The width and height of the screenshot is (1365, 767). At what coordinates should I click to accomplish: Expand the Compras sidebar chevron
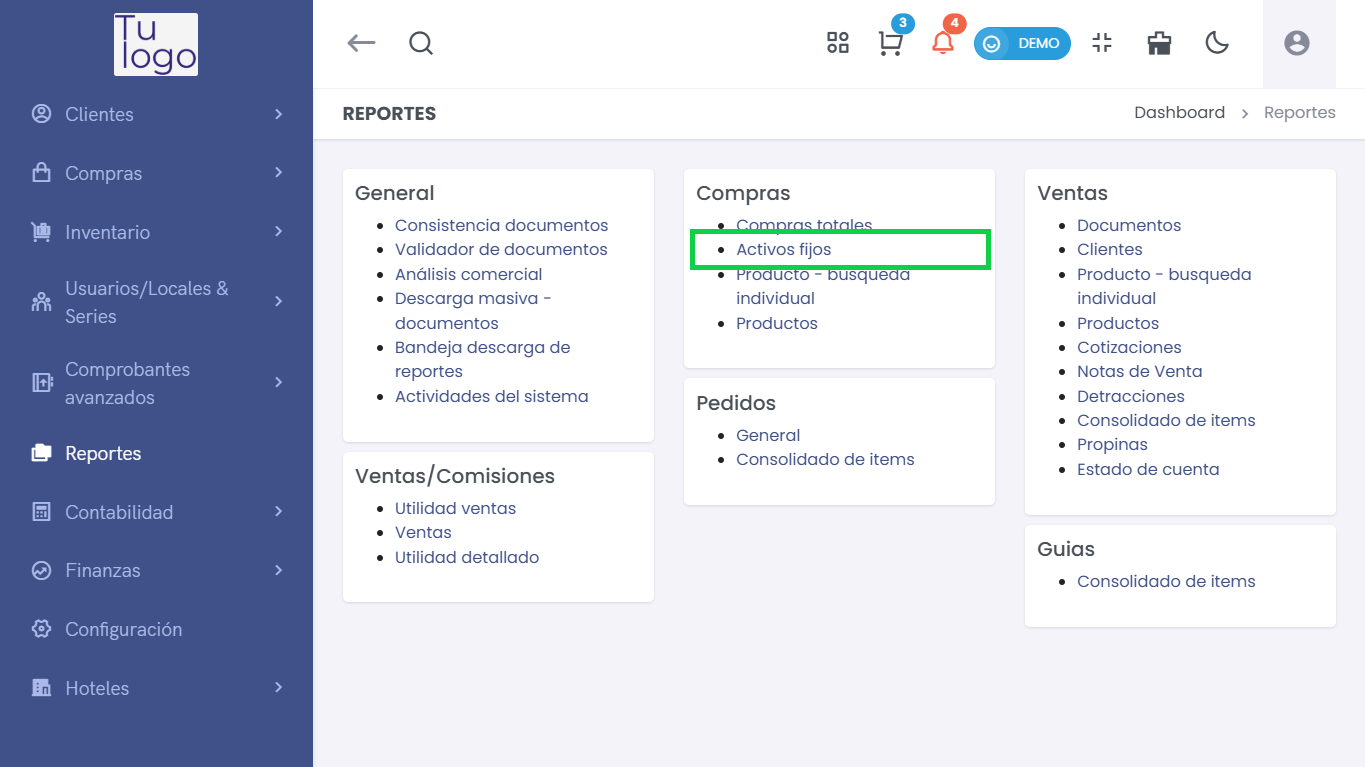coord(278,173)
